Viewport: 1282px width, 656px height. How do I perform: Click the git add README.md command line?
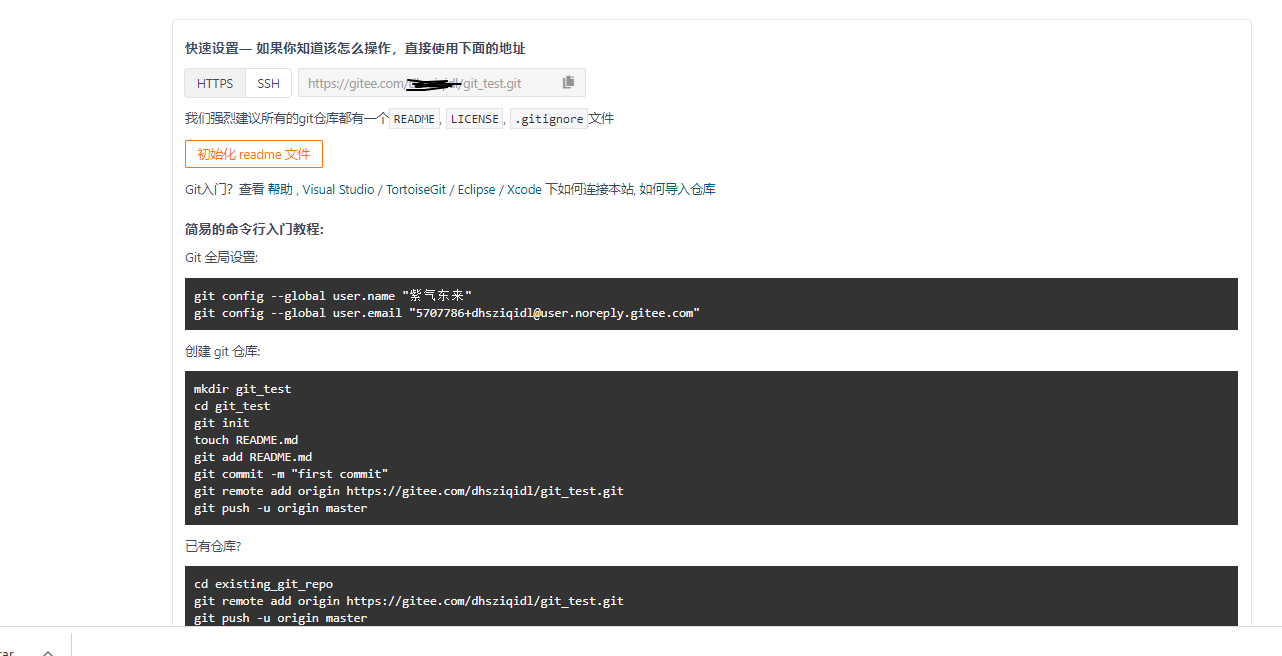point(253,457)
